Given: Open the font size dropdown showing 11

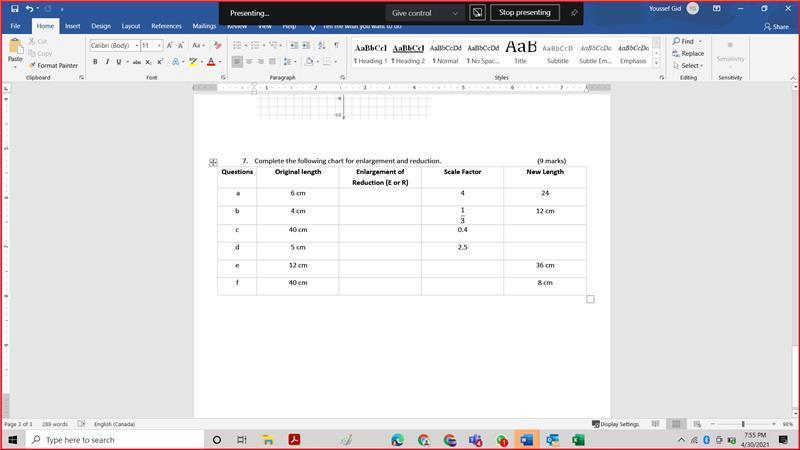Looking at the screenshot, I should tap(159, 45).
